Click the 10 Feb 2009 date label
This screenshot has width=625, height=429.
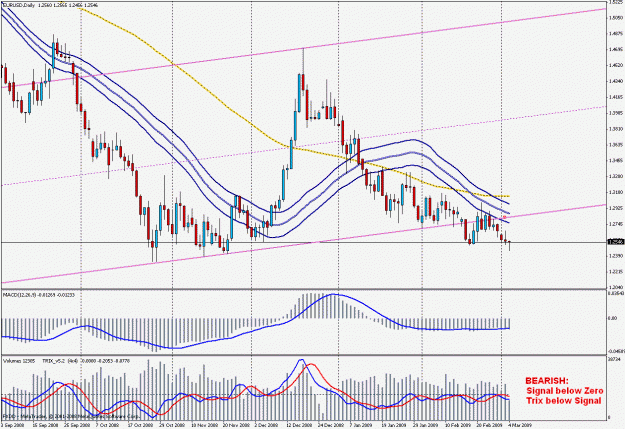coord(458,425)
